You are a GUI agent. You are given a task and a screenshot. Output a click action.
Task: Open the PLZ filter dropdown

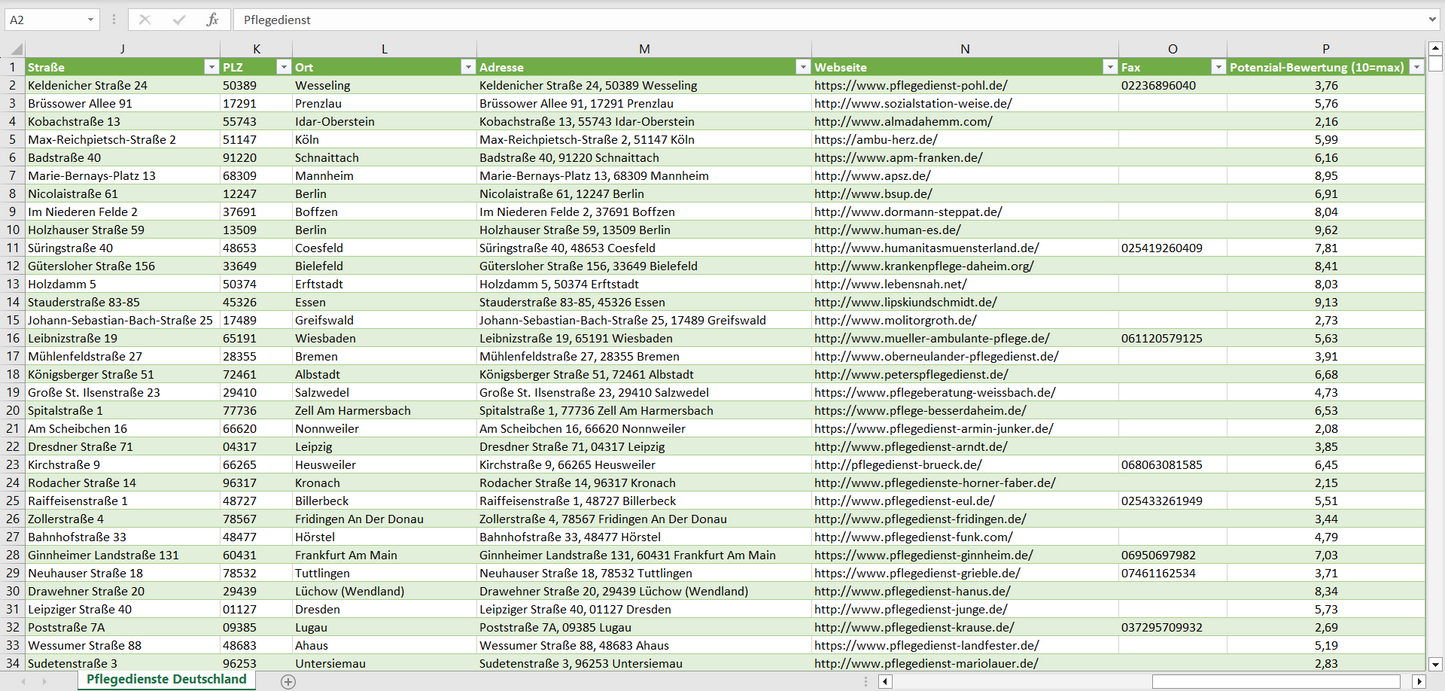pyautogui.click(x=282, y=67)
